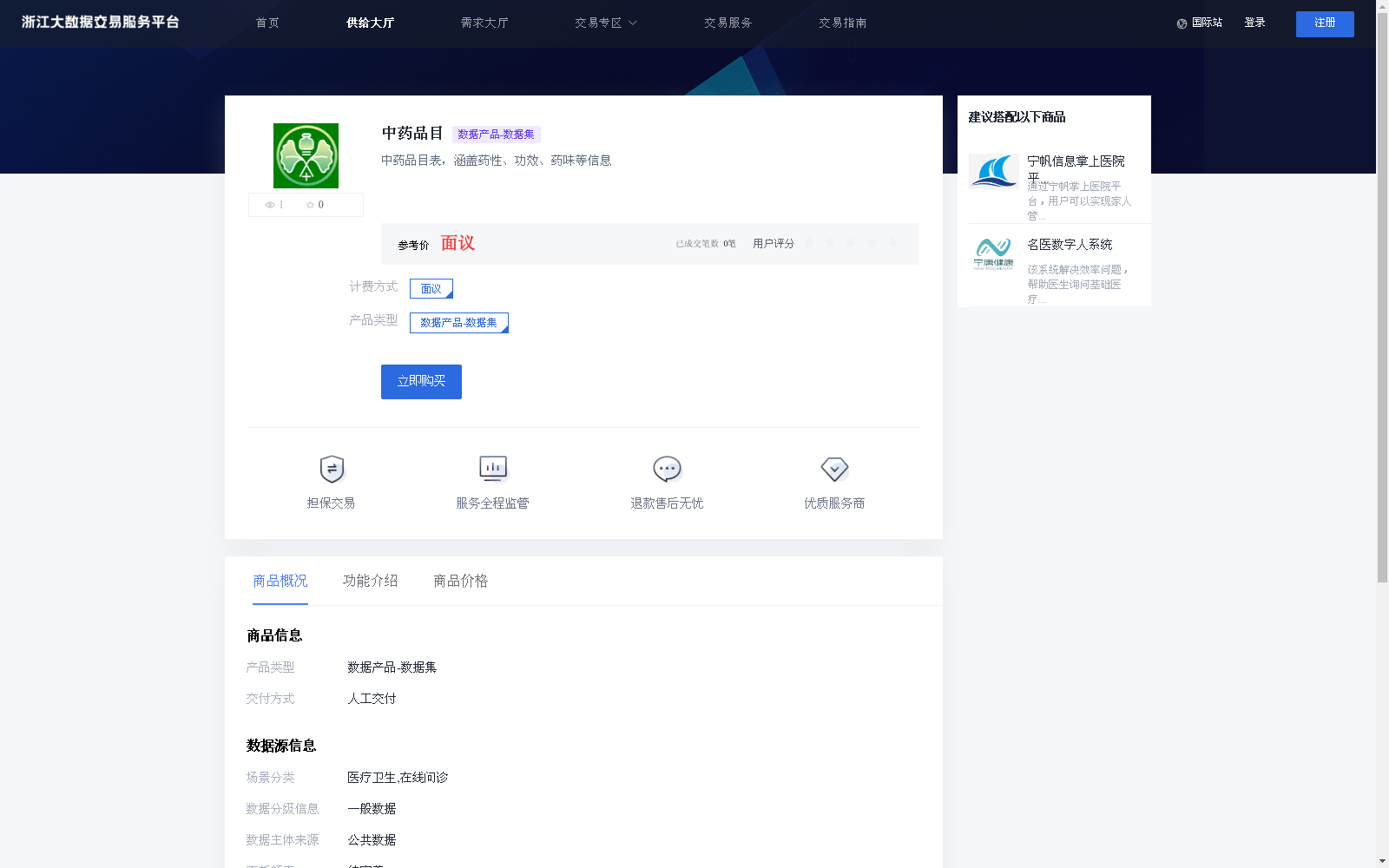The width and height of the screenshot is (1389, 868).
Task: Click the 优质服务商 diamond icon
Action: tap(834, 470)
